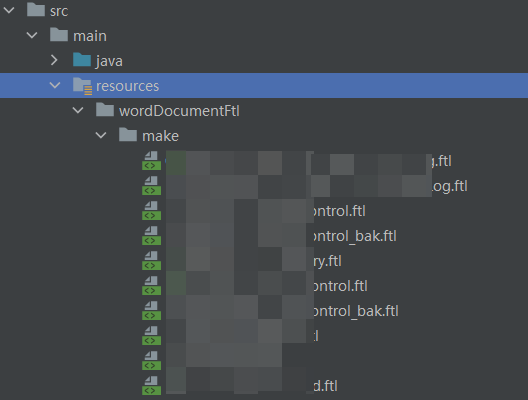The height and width of the screenshot is (400, 528).
Task: Select the first file ending ontrol_bak.ftl
Action: pos(355,236)
